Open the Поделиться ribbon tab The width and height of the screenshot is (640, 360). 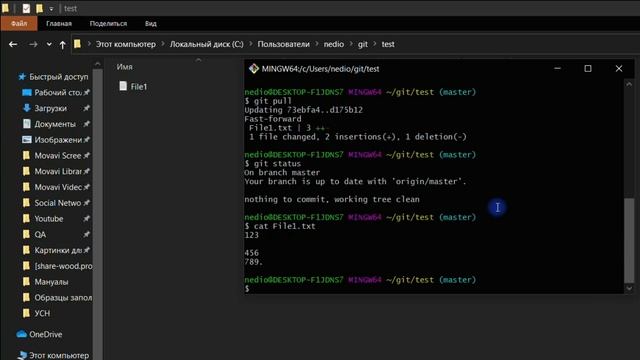108,24
